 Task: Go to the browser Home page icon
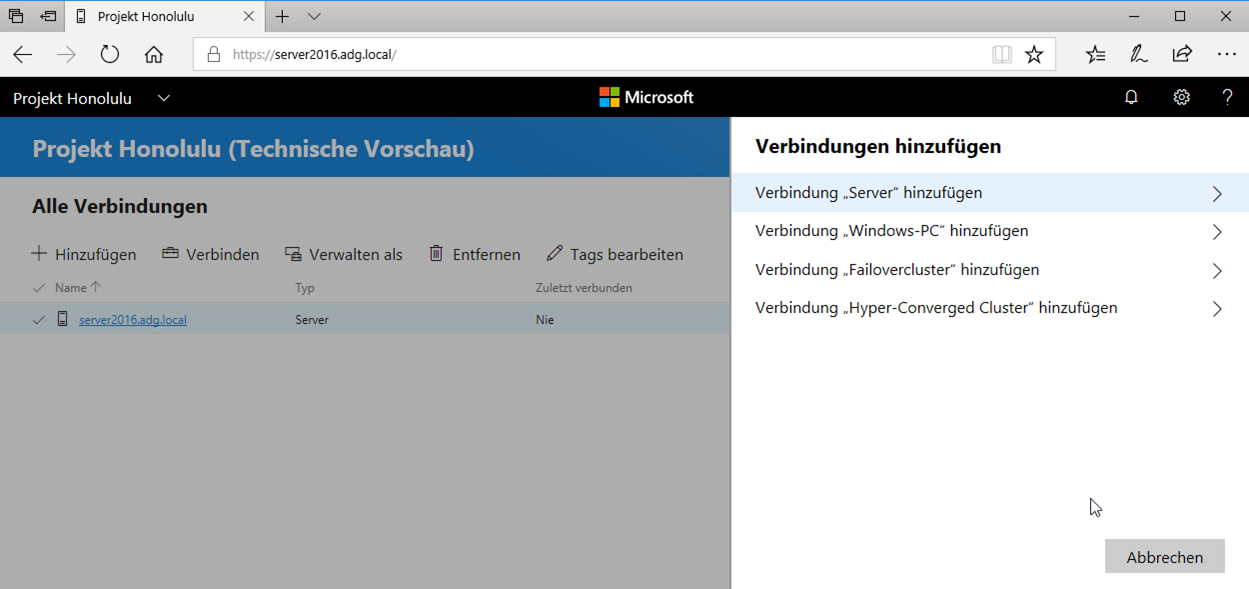point(153,55)
